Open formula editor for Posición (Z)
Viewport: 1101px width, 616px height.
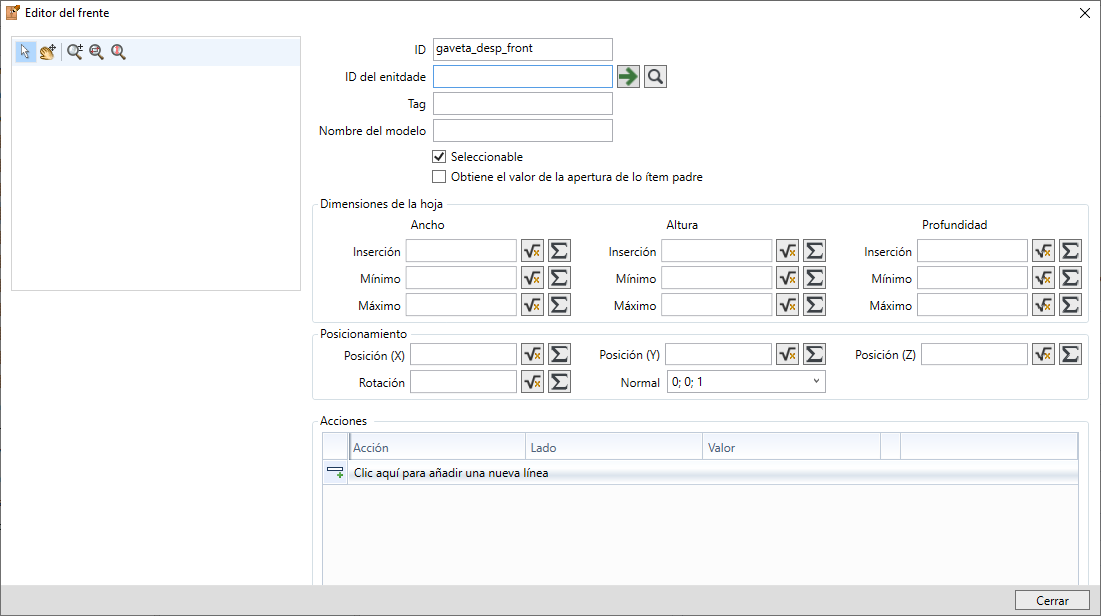click(1043, 354)
